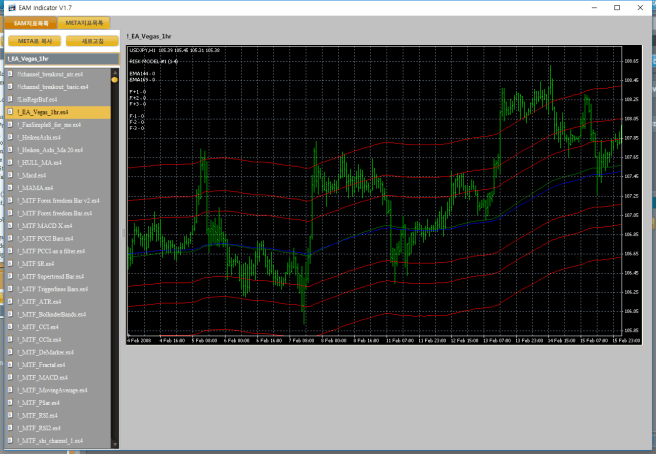Select !!channel_breakout_basic.ex4 in the indicator list

(53, 87)
